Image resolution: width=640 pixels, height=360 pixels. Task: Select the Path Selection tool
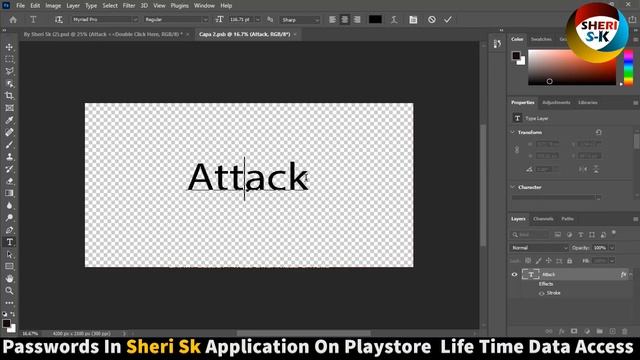(x=9, y=254)
